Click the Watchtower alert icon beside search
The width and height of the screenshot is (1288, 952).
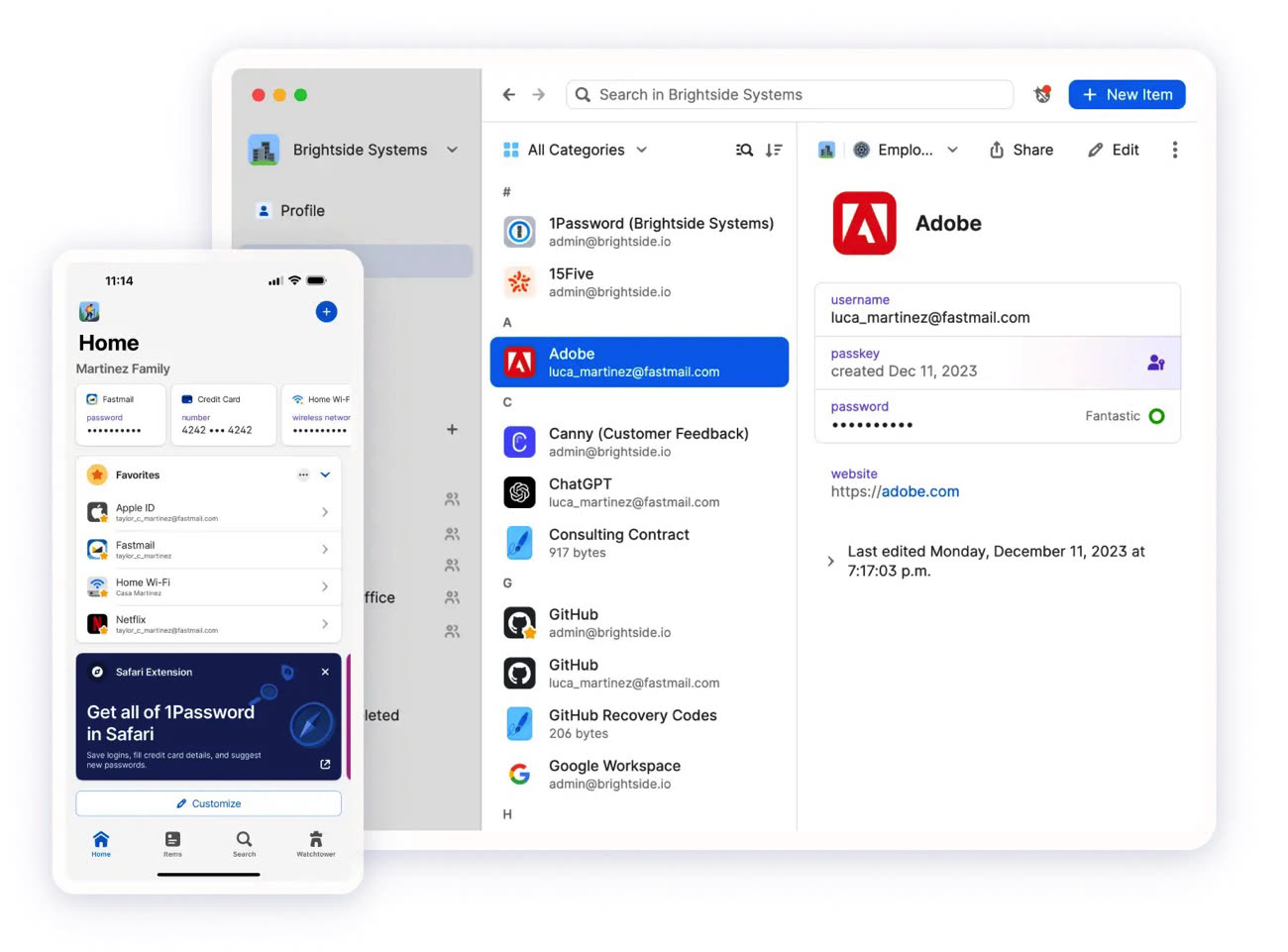1041,94
